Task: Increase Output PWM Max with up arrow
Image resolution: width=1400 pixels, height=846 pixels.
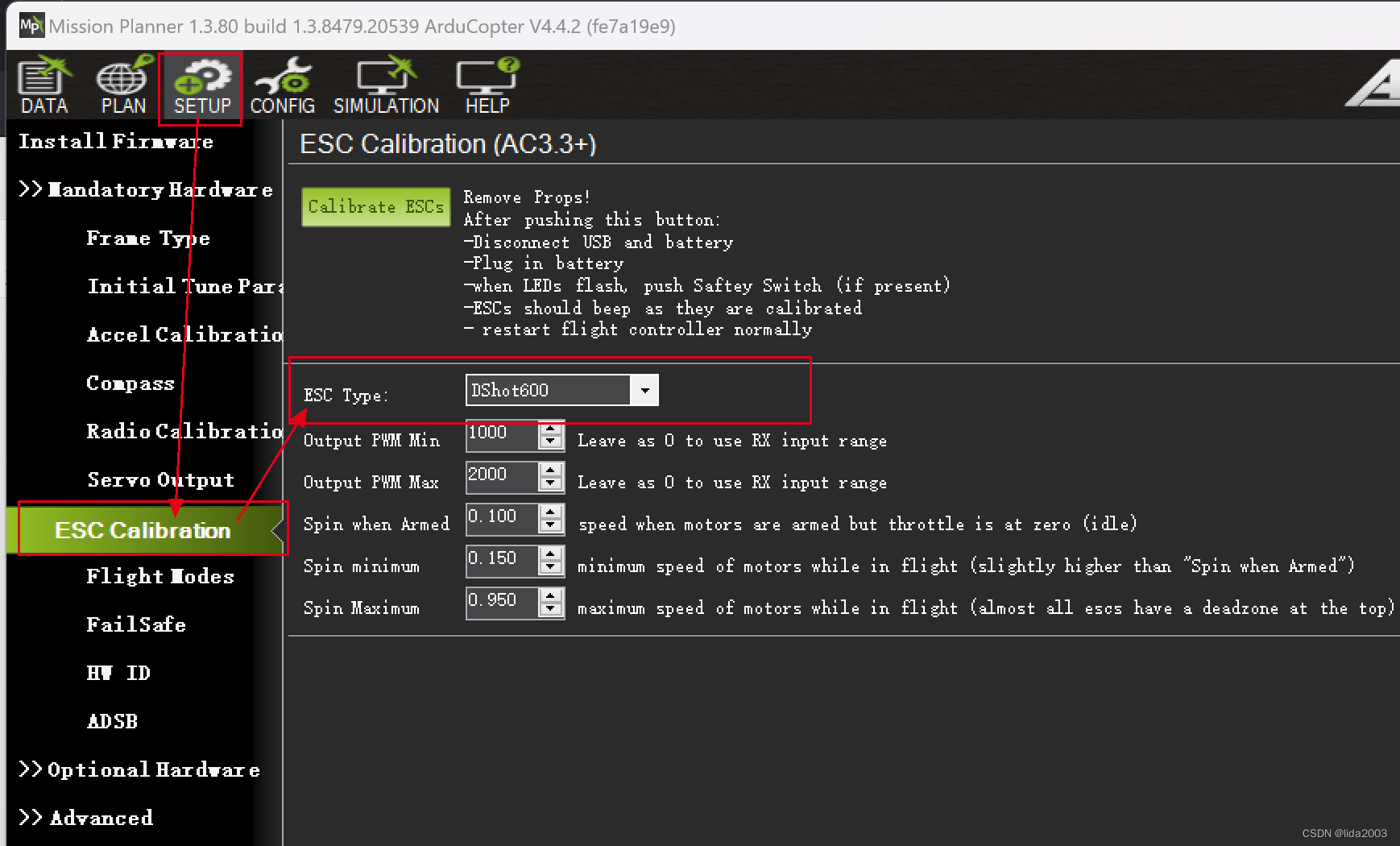Action: [x=551, y=470]
